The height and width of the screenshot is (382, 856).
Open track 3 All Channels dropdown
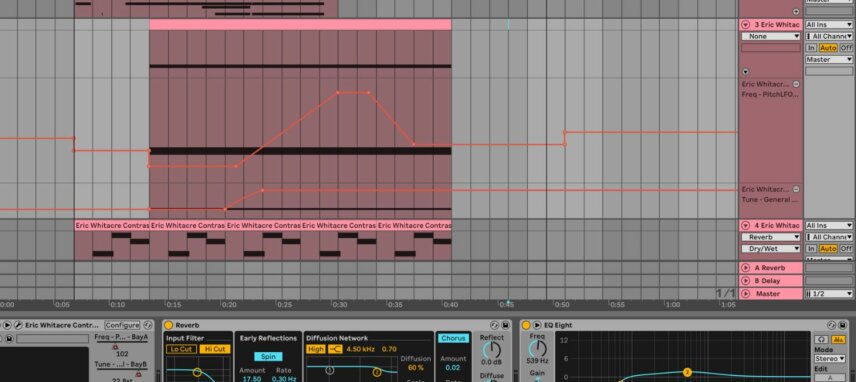click(829, 37)
